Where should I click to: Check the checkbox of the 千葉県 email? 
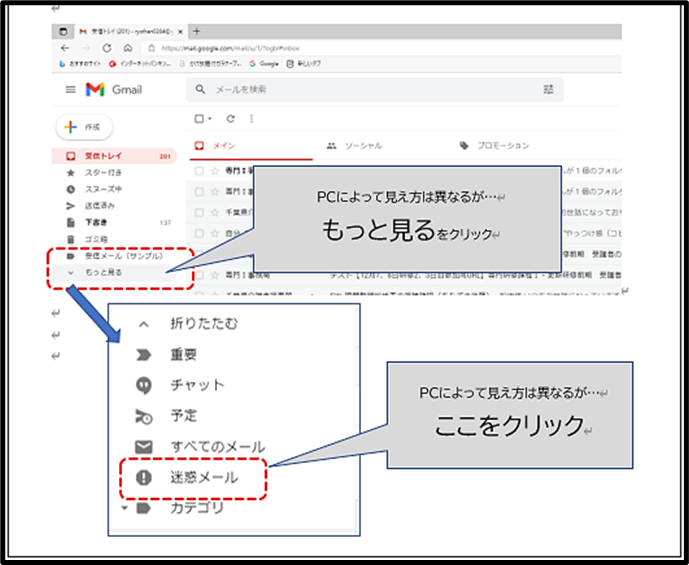(x=199, y=213)
